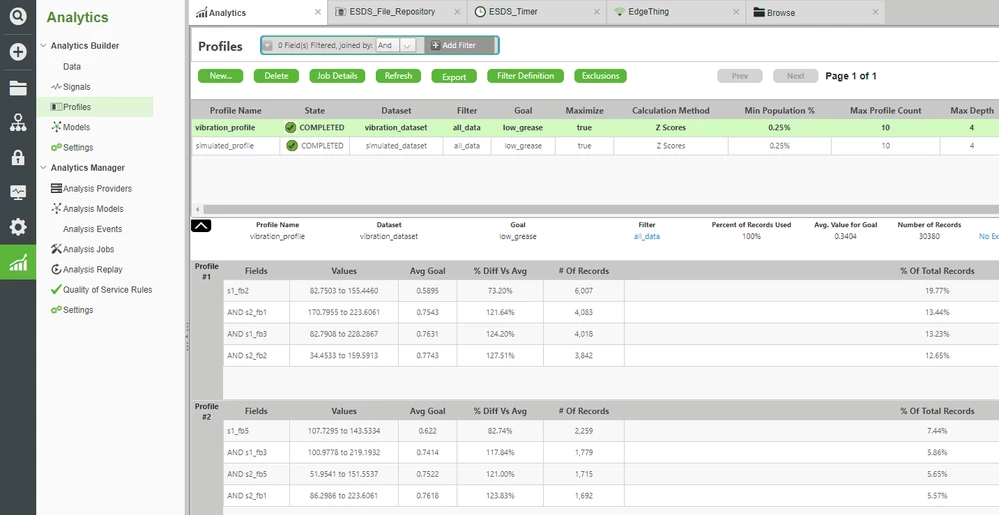The image size is (999, 515).
Task: Open Data under Analytics Builder
Action: [72, 66]
